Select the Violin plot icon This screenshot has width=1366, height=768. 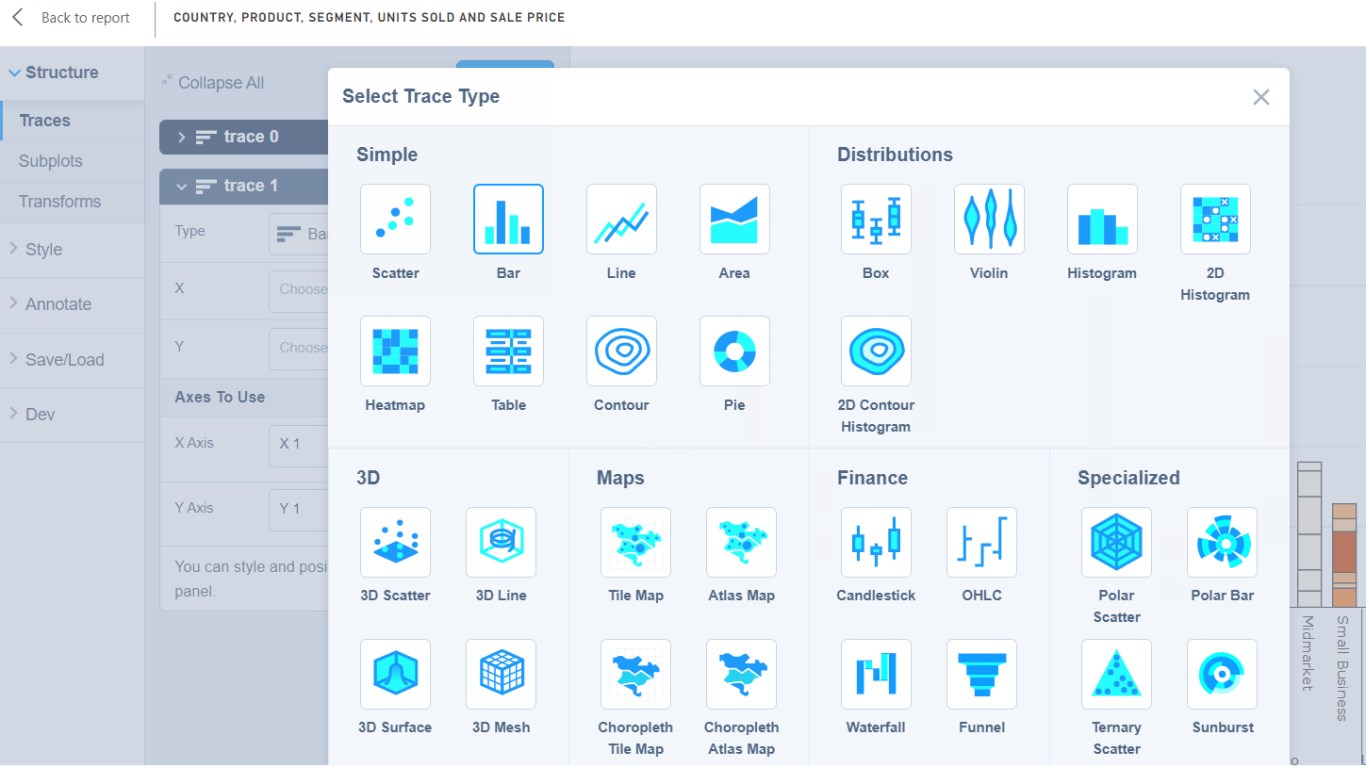(989, 219)
